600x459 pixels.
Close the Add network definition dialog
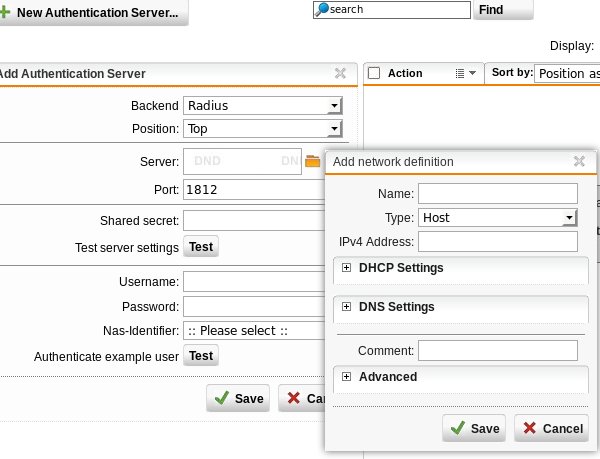[x=579, y=161]
